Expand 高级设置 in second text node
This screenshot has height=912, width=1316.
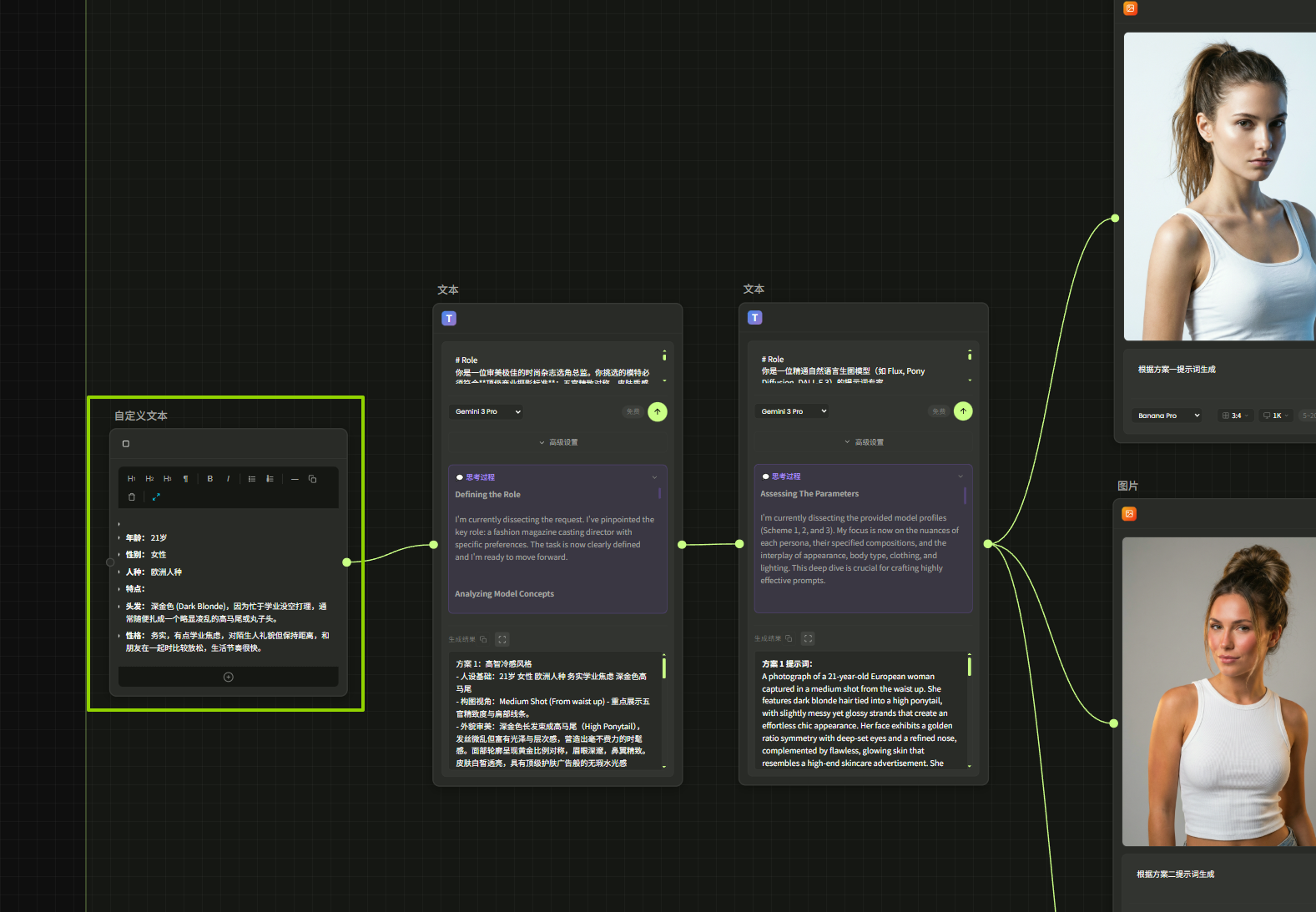point(864,442)
